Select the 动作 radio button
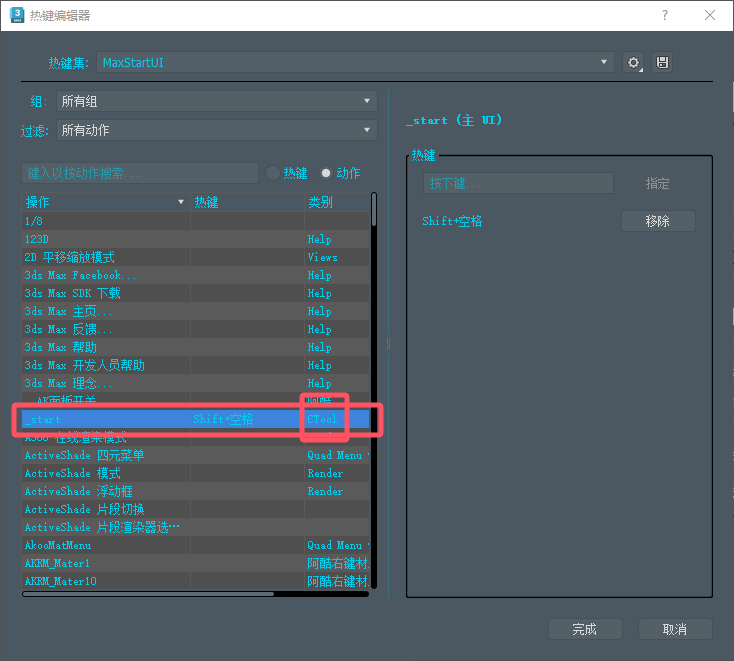Image resolution: width=734 pixels, height=661 pixels. coord(325,173)
